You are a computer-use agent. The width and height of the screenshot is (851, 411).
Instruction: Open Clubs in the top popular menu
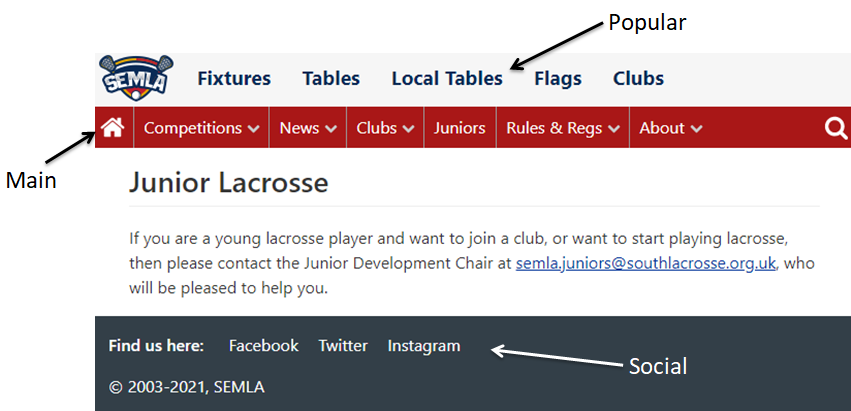click(638, 79)
